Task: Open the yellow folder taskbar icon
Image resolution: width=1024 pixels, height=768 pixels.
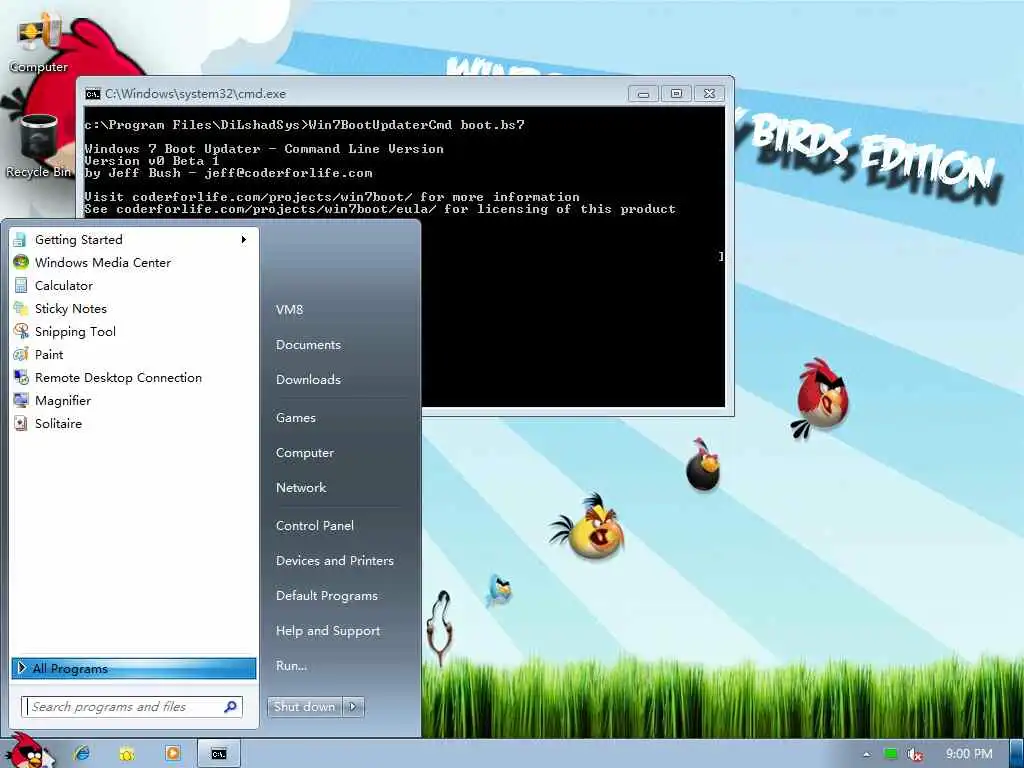Action: 127,754
